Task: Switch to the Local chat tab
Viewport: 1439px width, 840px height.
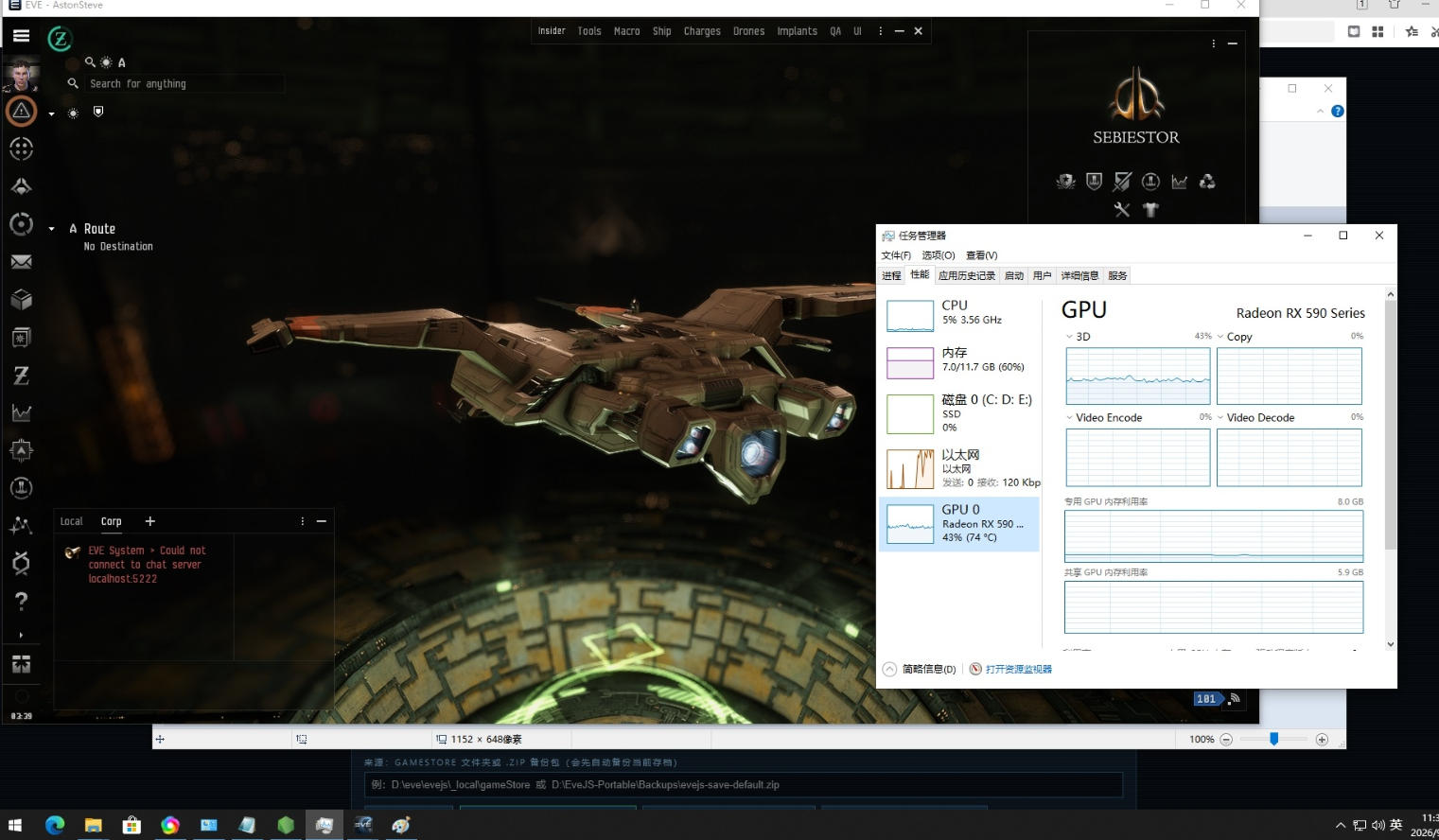Action: (x=72, y=521)
